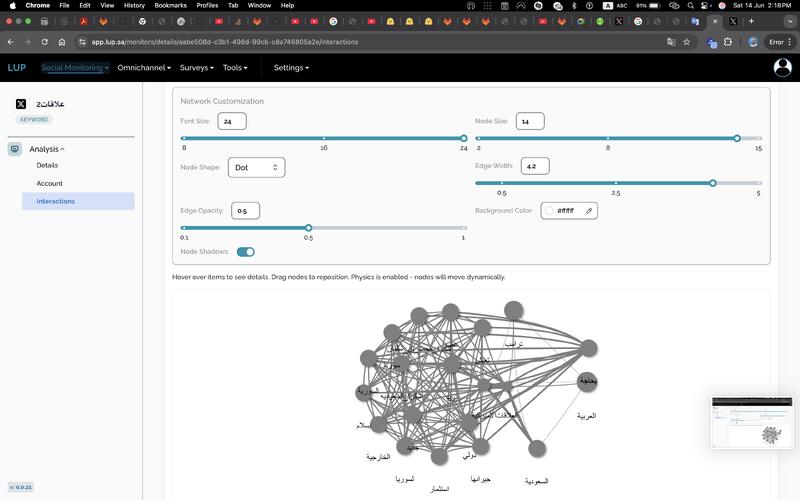Click the KEYWORD badge
Image resolution: width=800 pixels, height=500 pixels.
pyautogui.click(x=34, y=119)
